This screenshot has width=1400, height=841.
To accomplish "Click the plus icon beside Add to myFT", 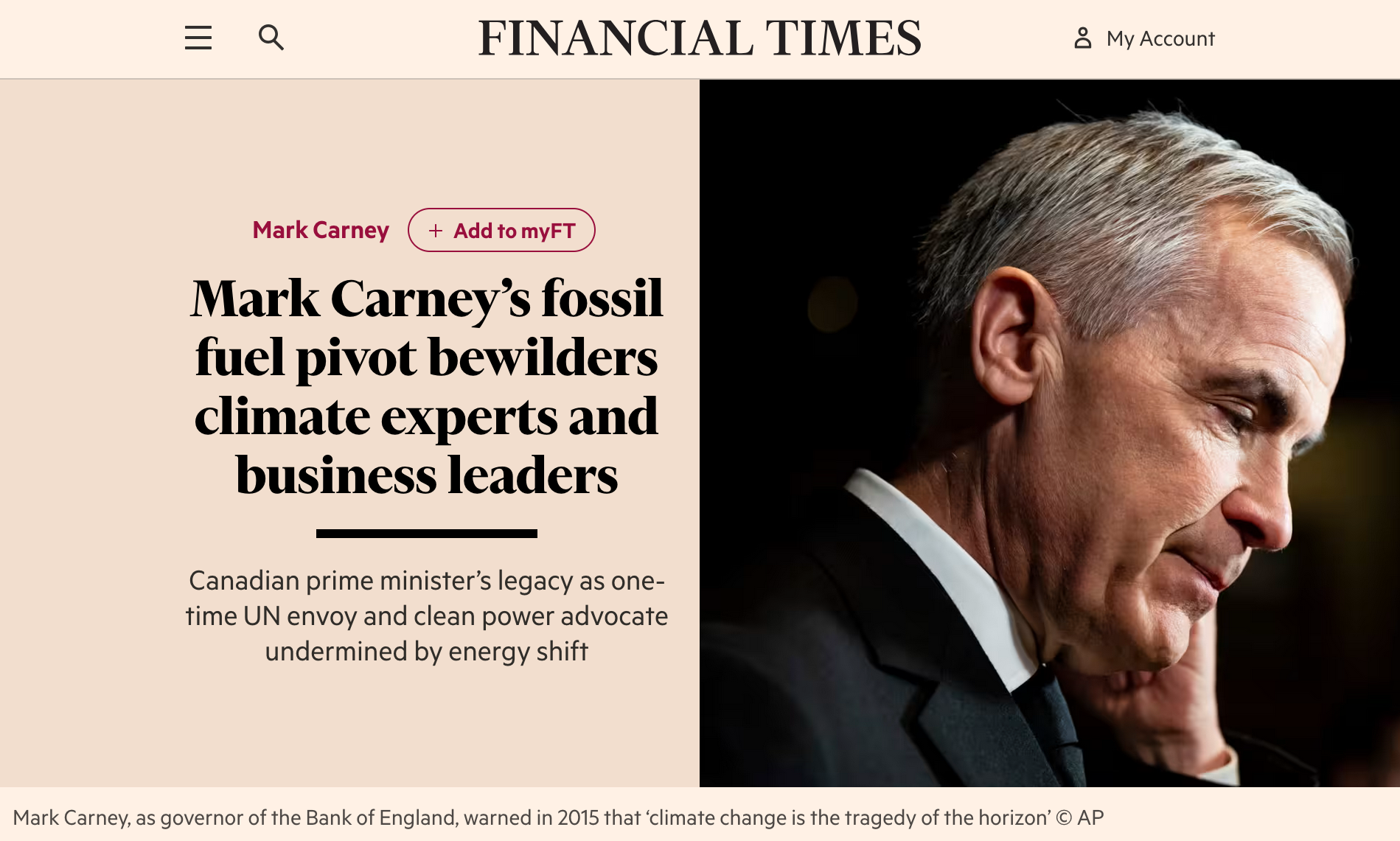I will coord(436,231).
